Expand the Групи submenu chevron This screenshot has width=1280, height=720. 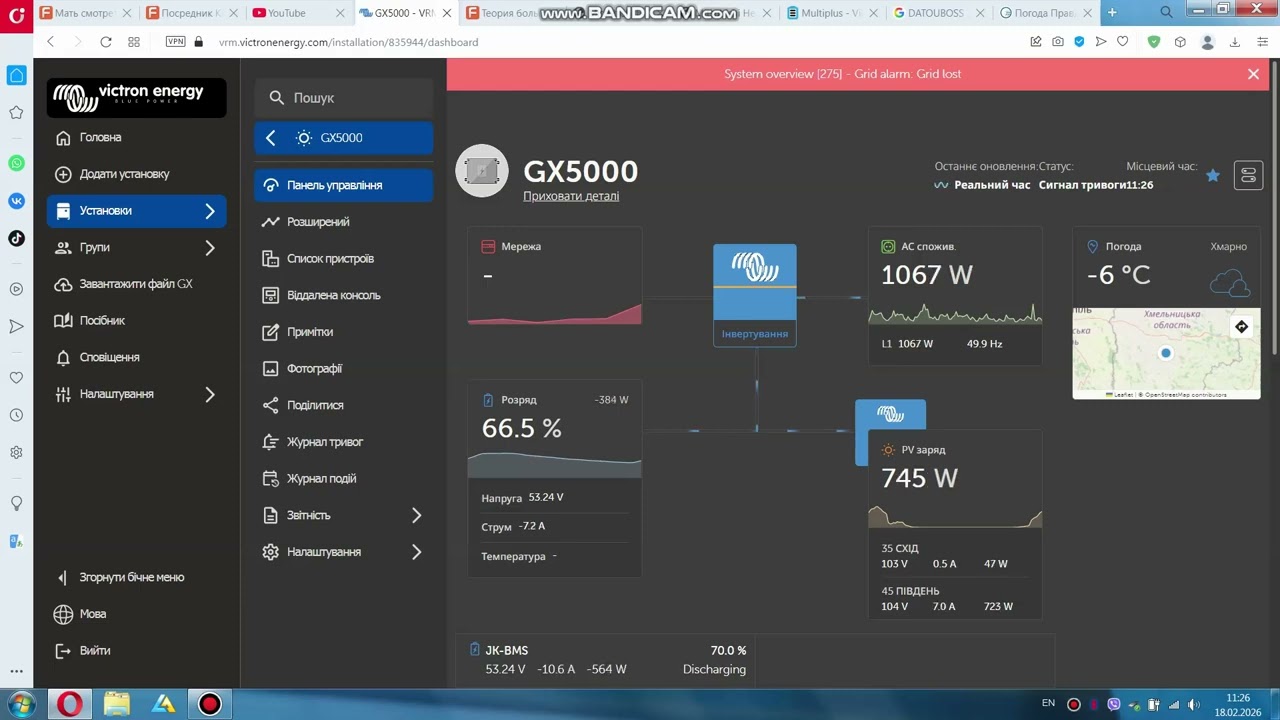[210, 247]
